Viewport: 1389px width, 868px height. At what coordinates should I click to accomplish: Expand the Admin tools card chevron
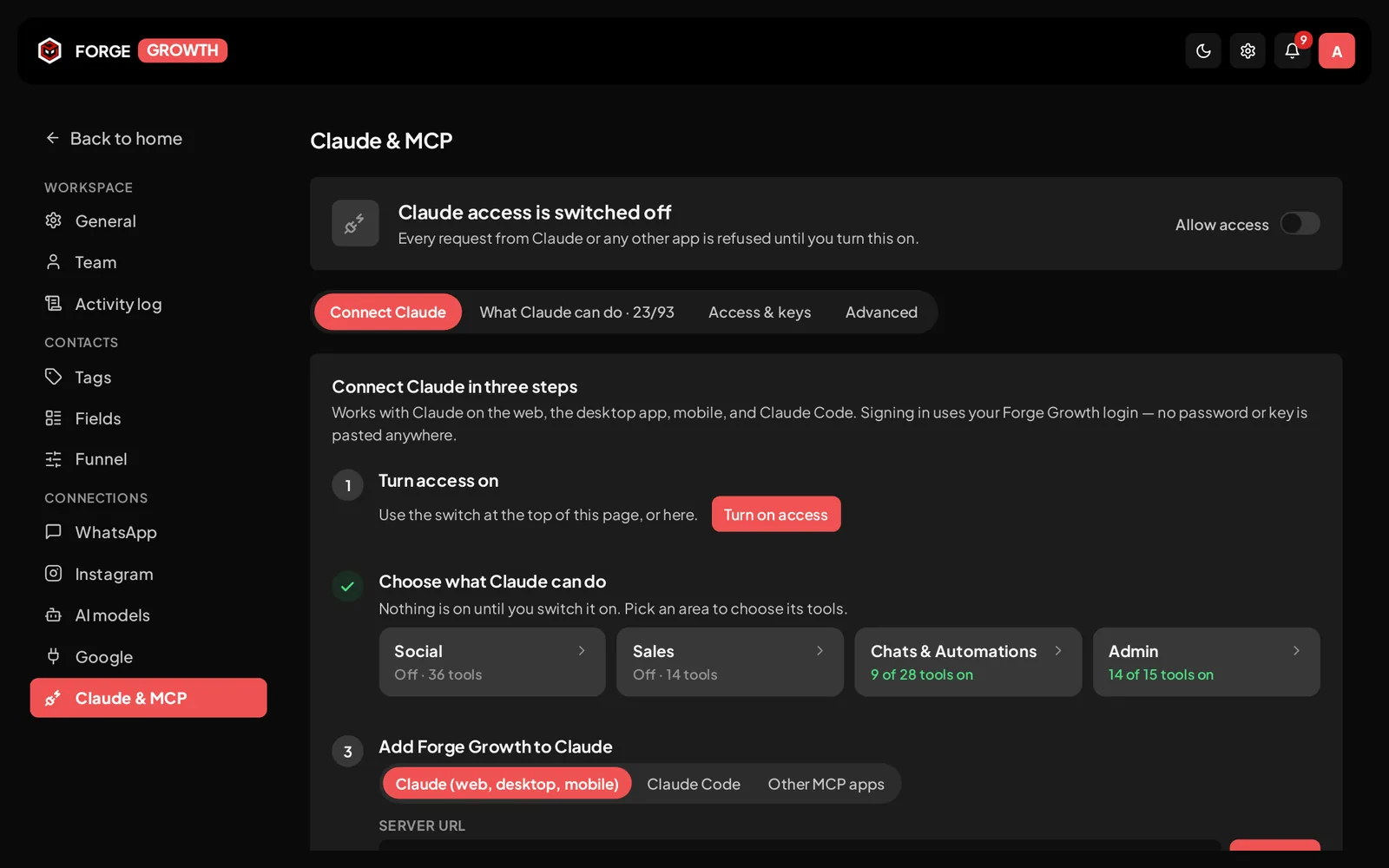[1296, 651]
